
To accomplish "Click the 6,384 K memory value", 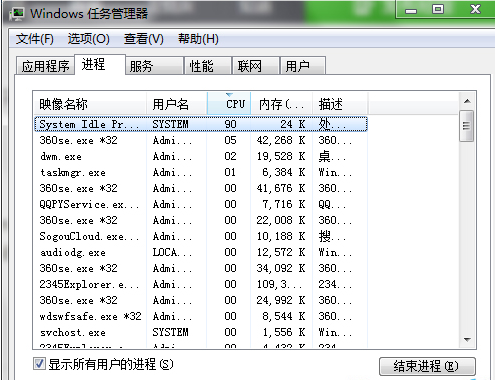I will point(284,172).
